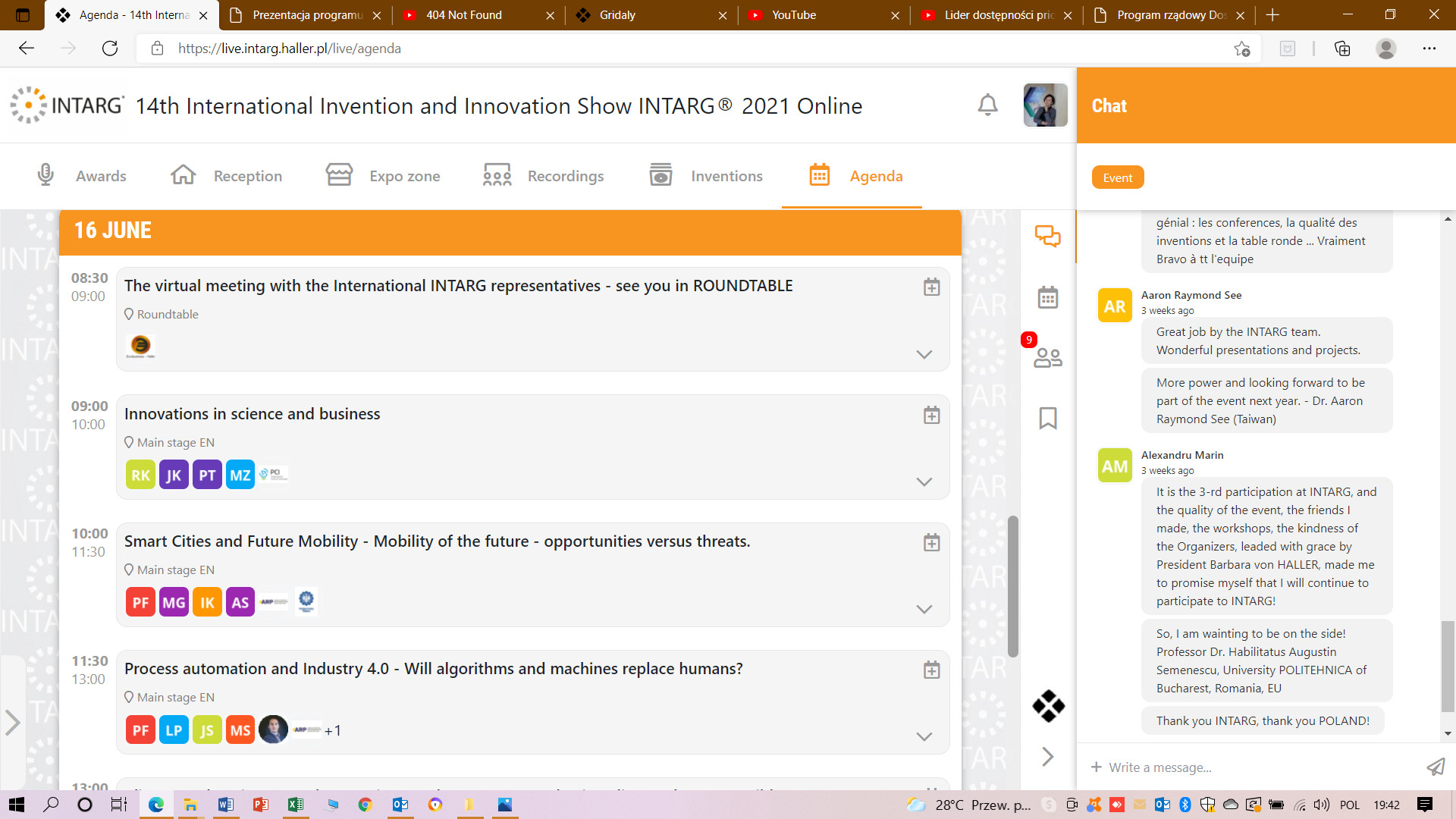Expand the left side panel chevron
Viewport: 1456px width, 819px height.
click(x=12, y=723)
